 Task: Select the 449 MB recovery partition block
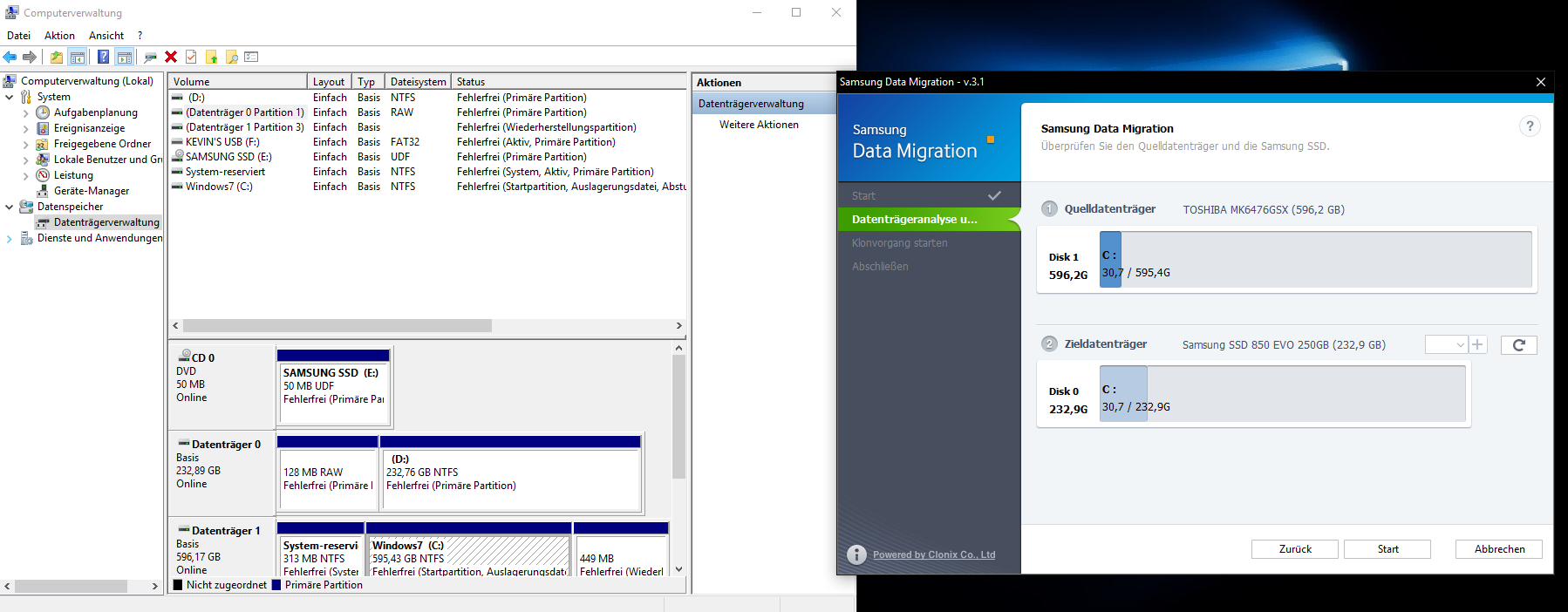621,550
